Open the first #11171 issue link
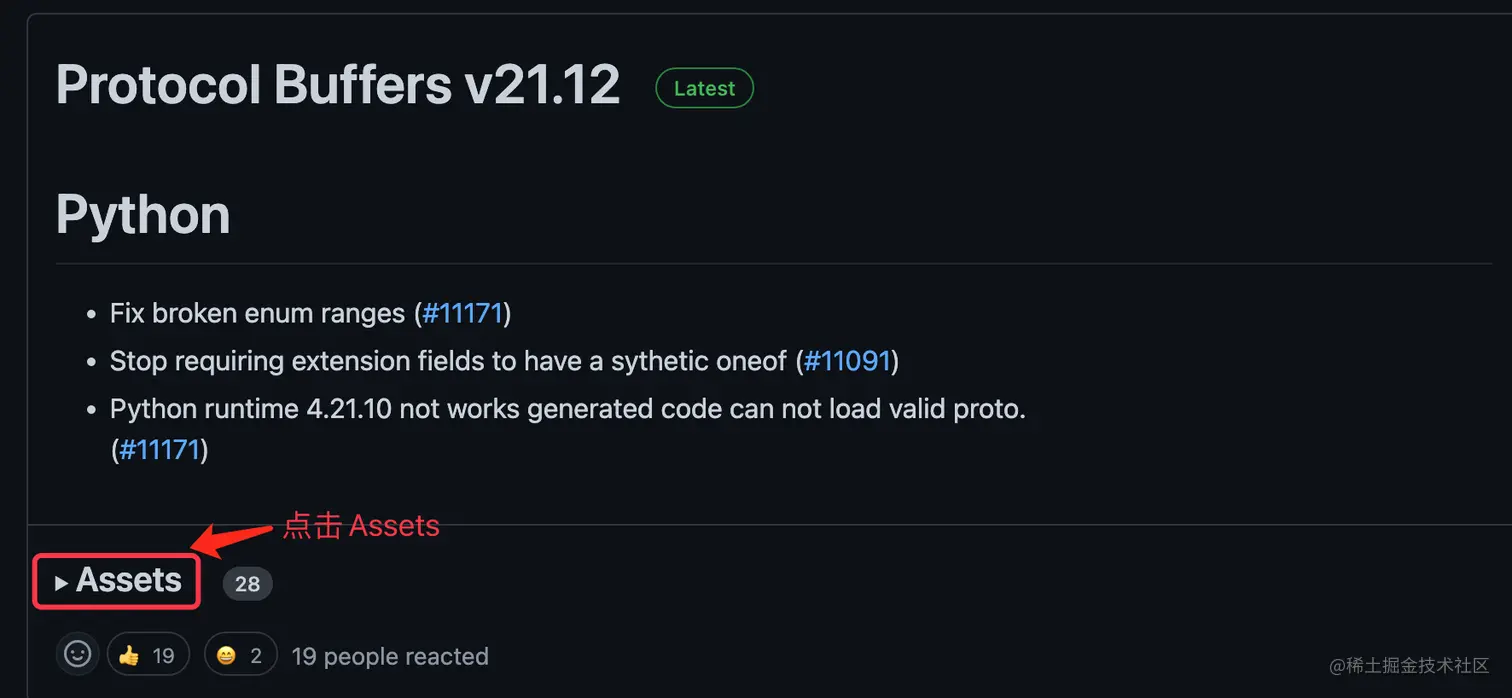The height and width of the screenshot is (698, 1512). coord(463,313)
